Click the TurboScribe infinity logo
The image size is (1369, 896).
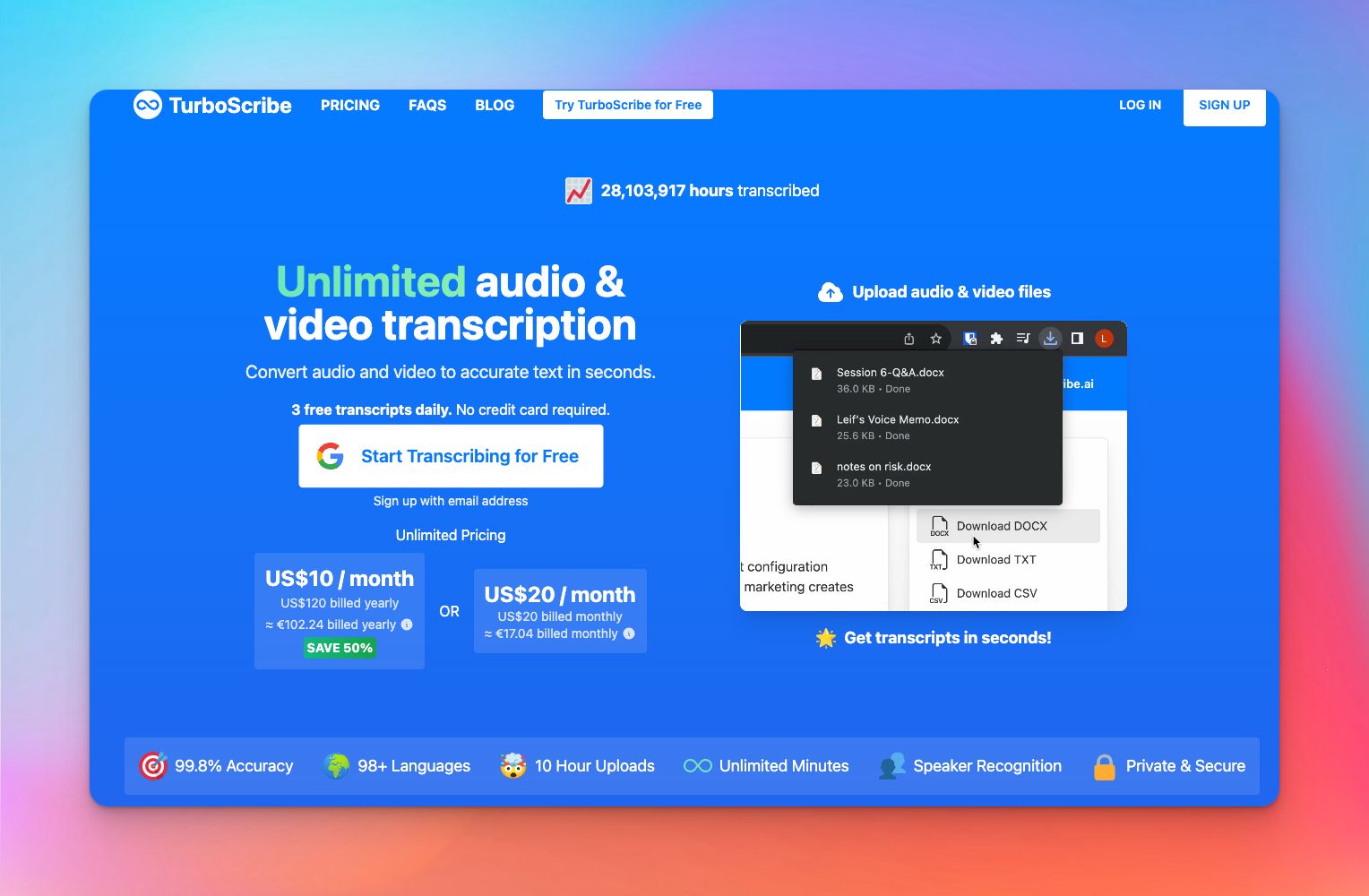pos(148,105)
